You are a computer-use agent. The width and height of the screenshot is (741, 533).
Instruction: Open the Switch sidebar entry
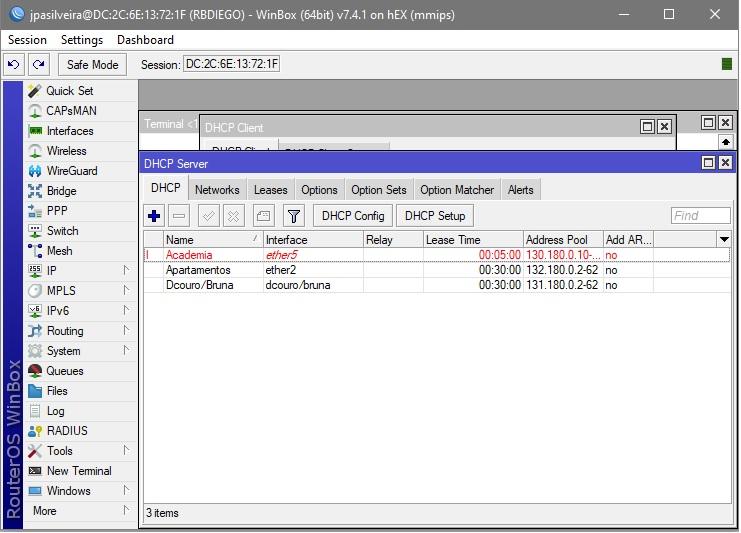(80, 231)
